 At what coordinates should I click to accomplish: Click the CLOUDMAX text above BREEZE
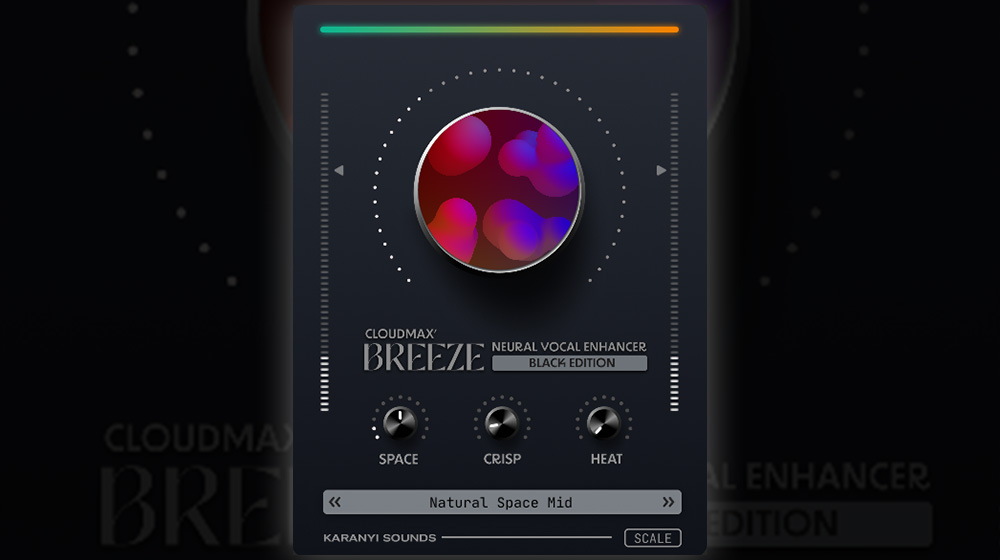coord(401,334)
